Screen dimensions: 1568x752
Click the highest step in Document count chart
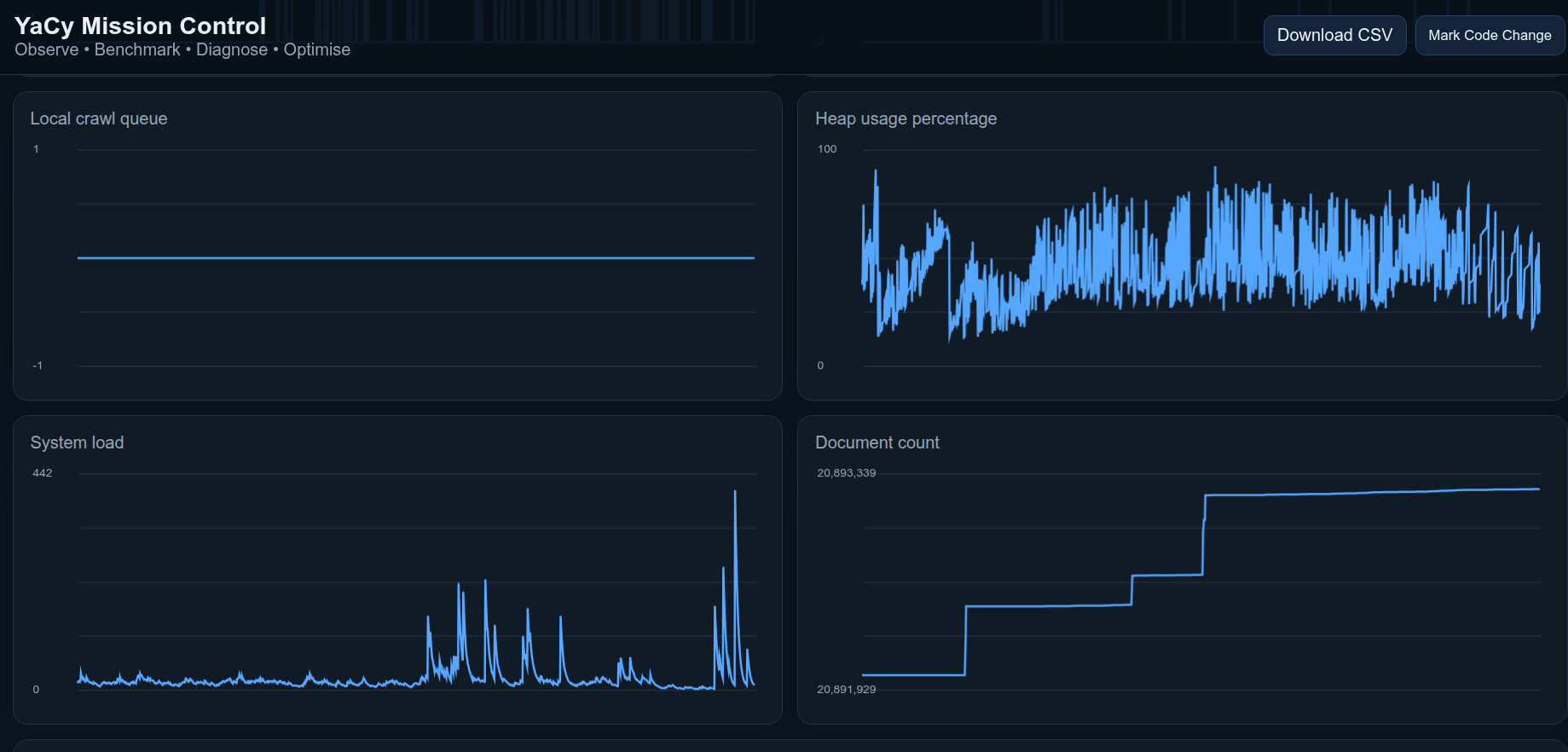click(x=1372, y=492)
